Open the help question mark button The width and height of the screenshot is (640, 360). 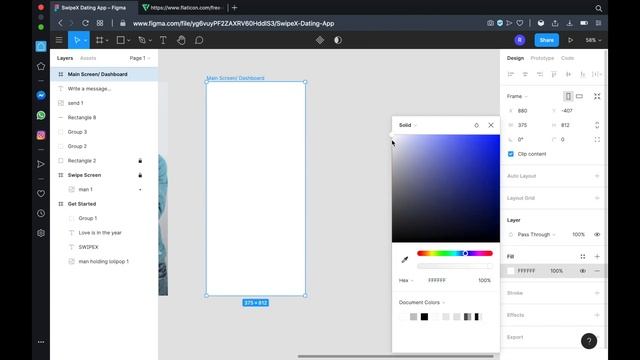(x=589, y=341)
